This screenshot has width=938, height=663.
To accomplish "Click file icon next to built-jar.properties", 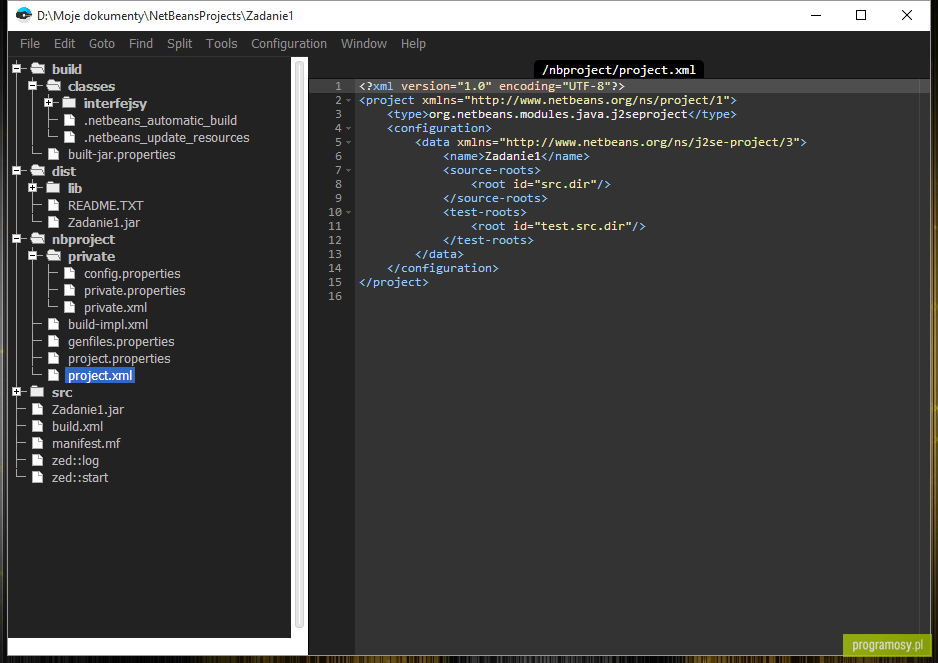I will 53,154.
